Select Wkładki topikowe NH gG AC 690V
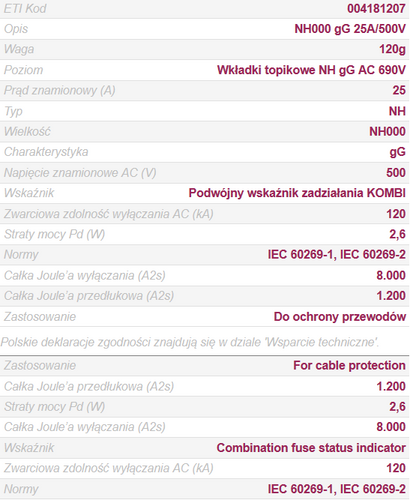 (311, 70)
